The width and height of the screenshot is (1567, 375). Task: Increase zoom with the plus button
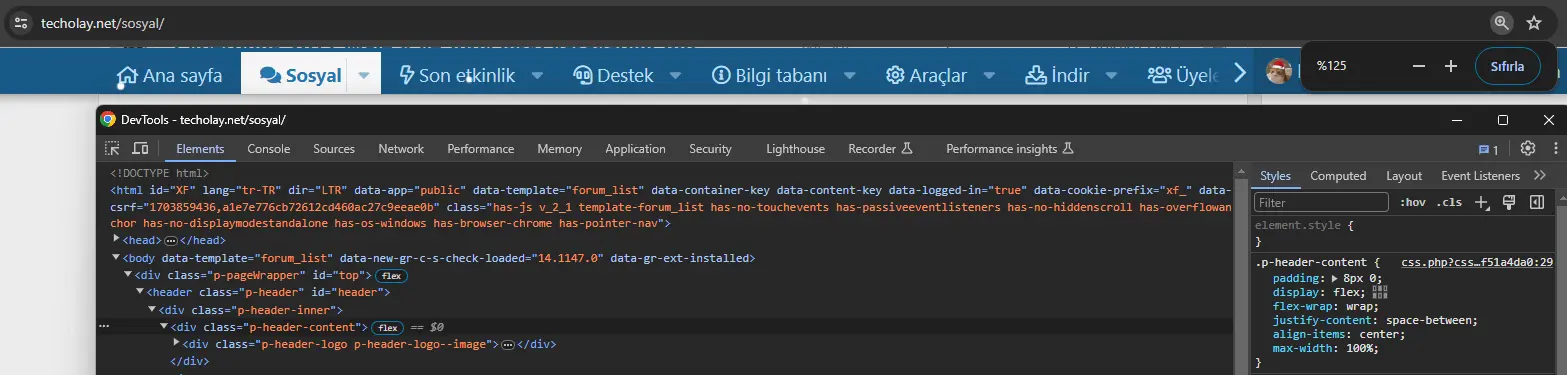point(1451,66)
